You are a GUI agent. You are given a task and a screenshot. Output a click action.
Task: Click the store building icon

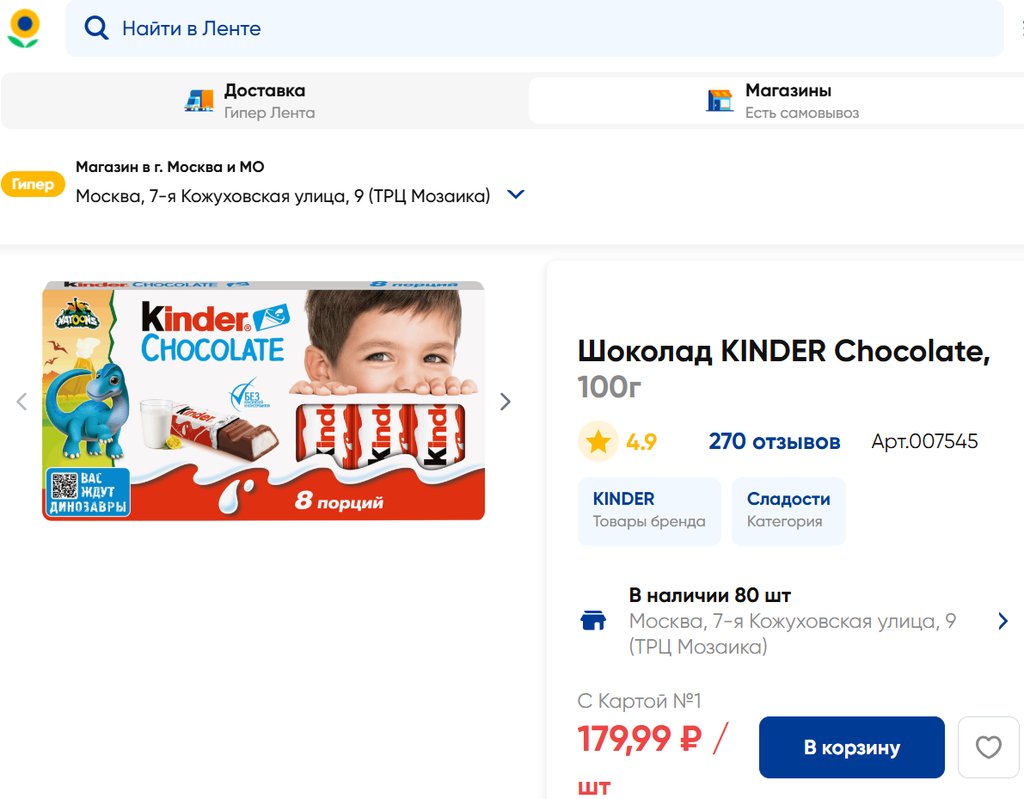click(720, 100)
